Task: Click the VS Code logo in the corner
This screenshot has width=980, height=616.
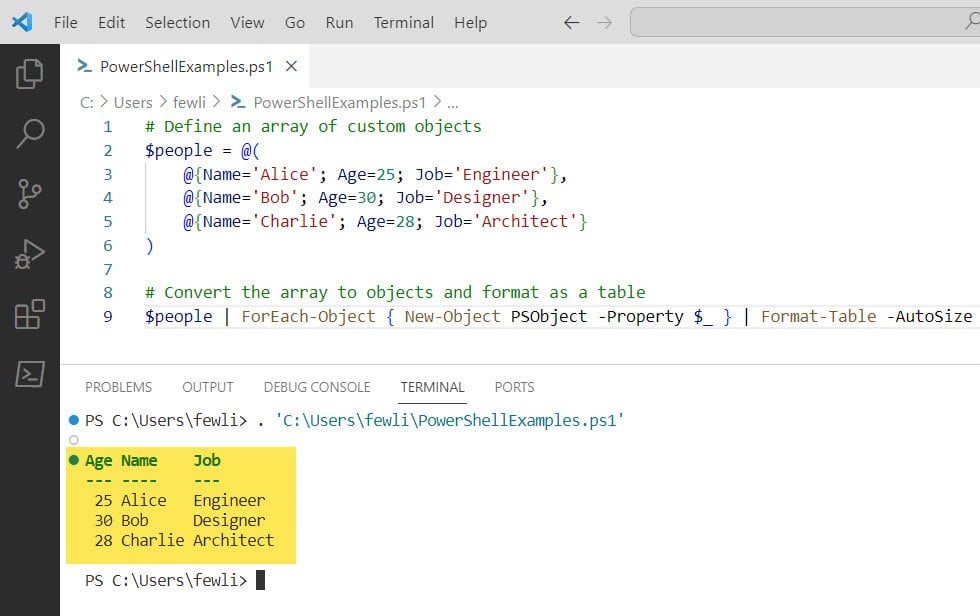Action: point(22,22)
